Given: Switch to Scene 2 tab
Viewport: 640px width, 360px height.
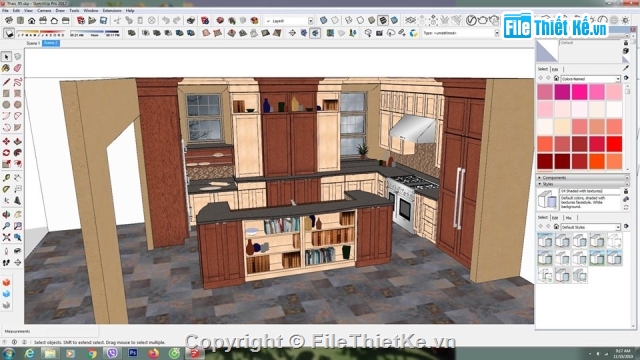Looking at the screenshot, I should [51, 43].
